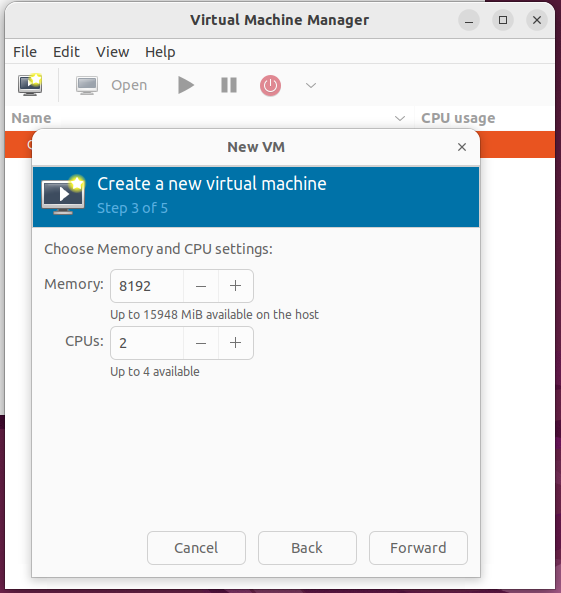The width and height of the screenshot is (561, 593).
Task: Click the Open console monitor icon
Action: [x=87, y=85]
